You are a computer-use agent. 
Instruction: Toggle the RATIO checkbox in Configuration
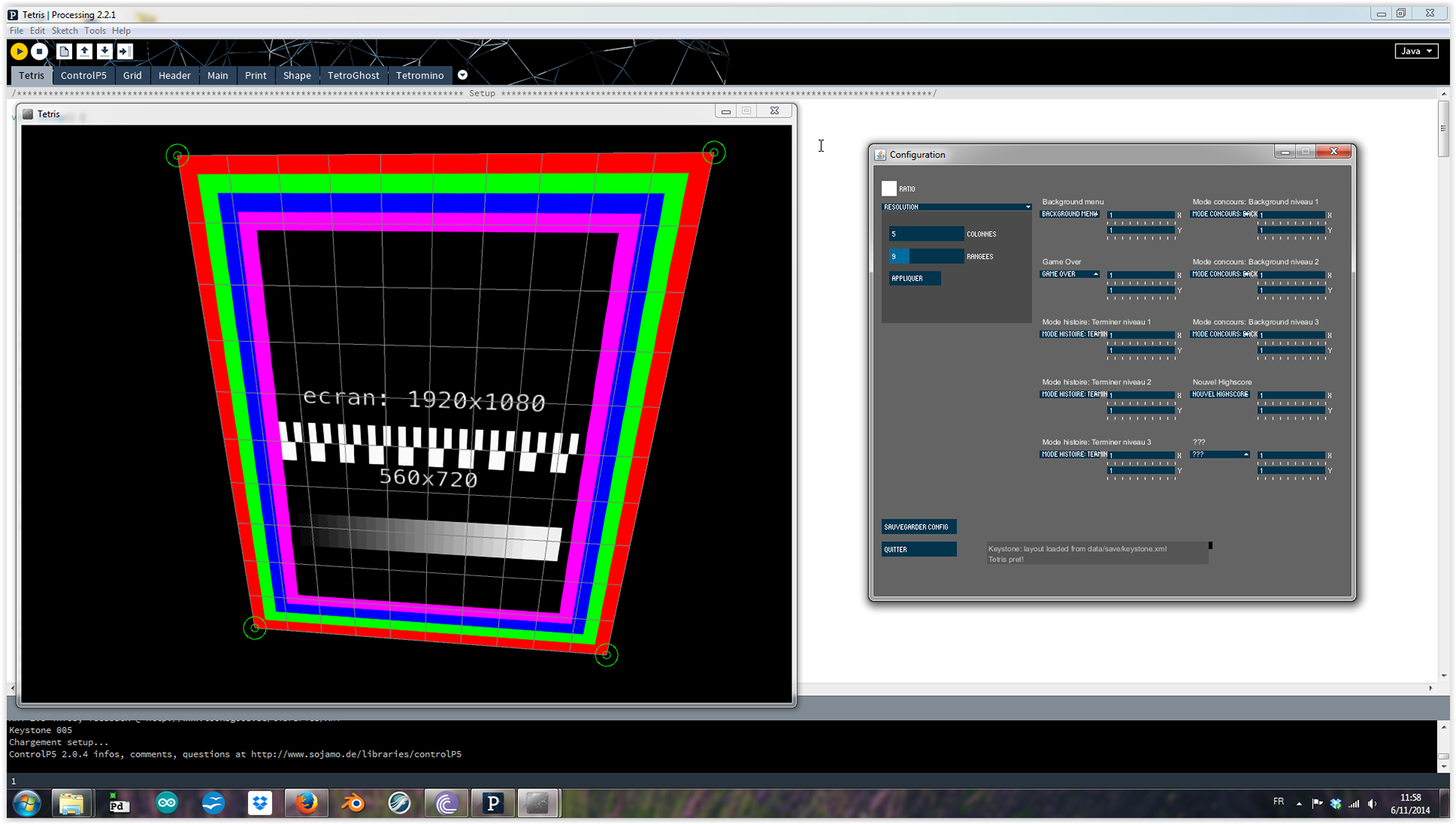coord(889,188)
